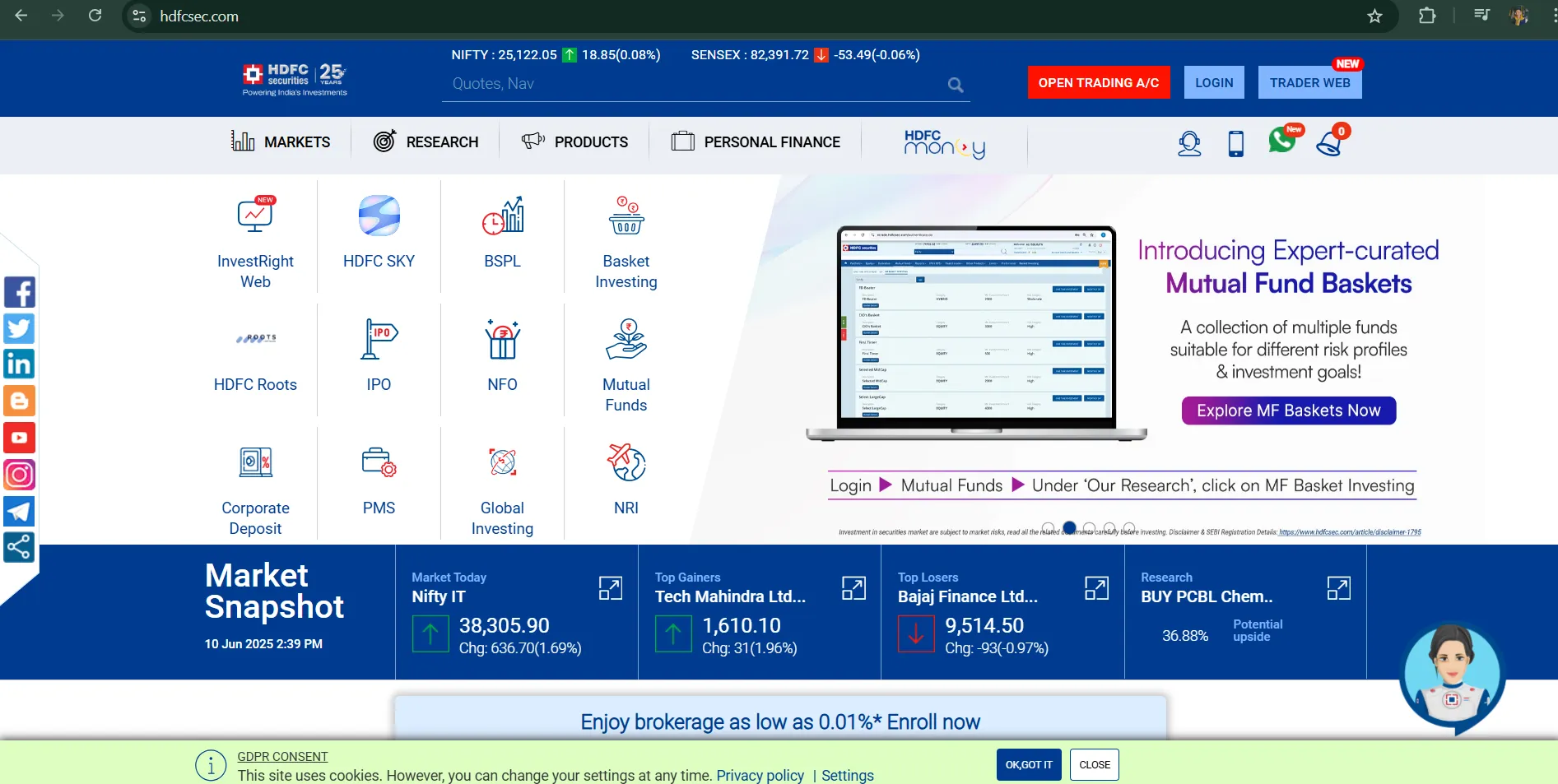Share on Facebook sidebar icon

[x=19, y=292]
